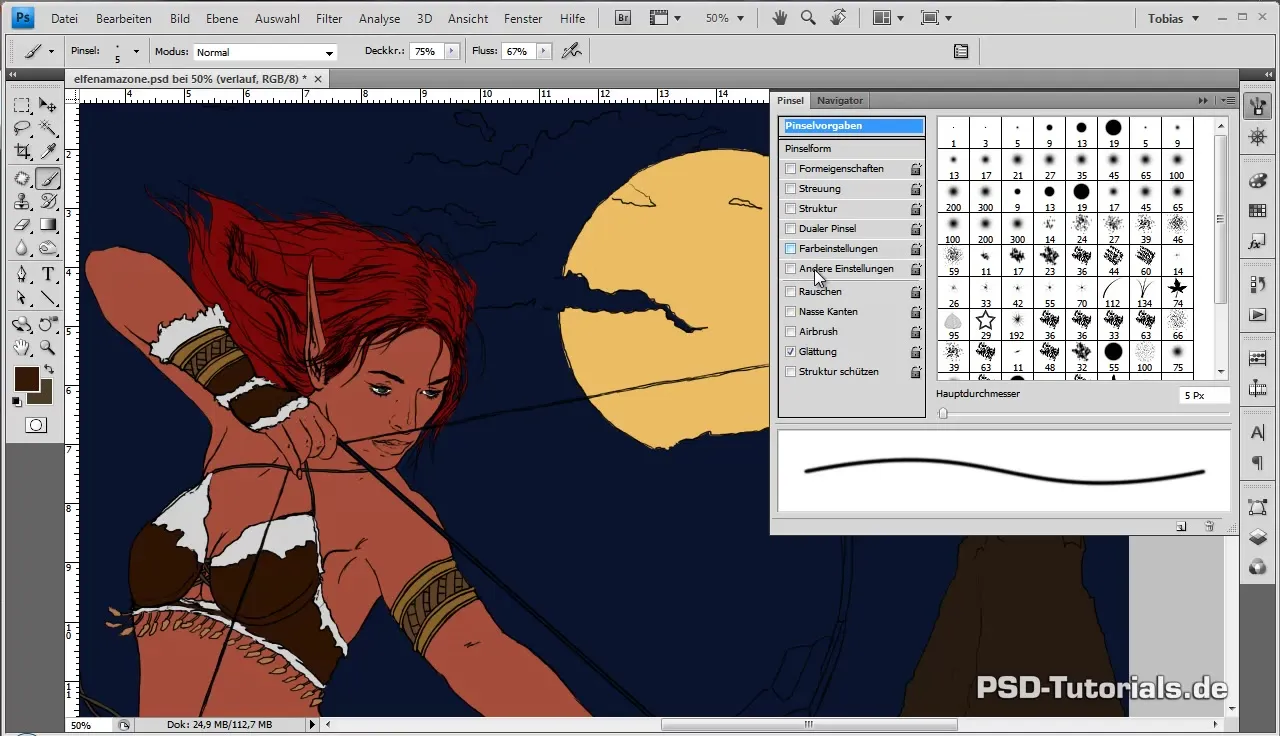Create new brush preset button
The height and width of the screenshot is (736, 1280).
click(x=1181, y=526)
